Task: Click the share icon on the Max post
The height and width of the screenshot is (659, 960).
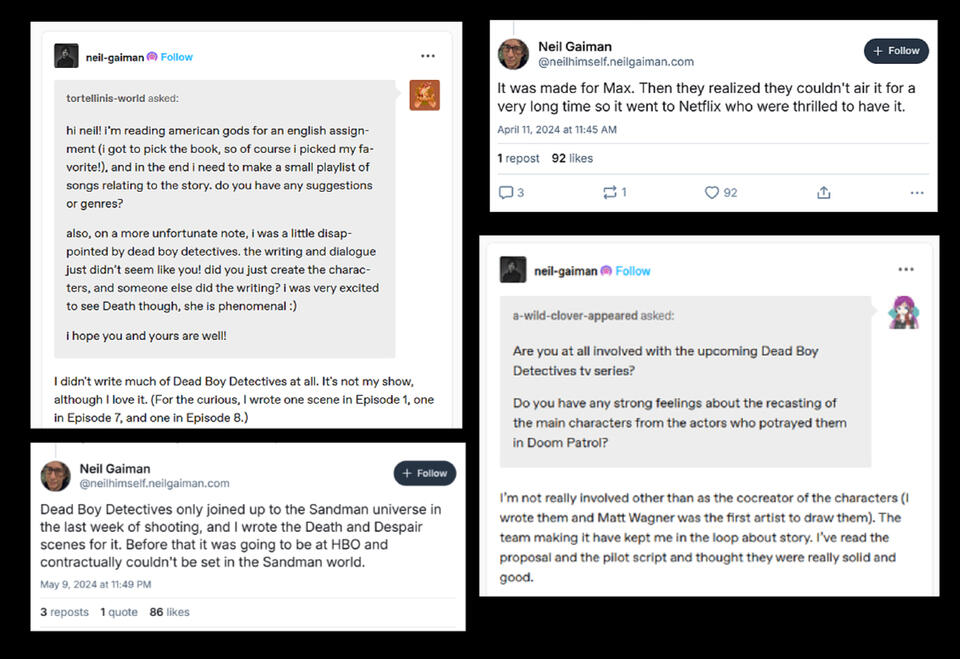Action: tap(824, 192)
